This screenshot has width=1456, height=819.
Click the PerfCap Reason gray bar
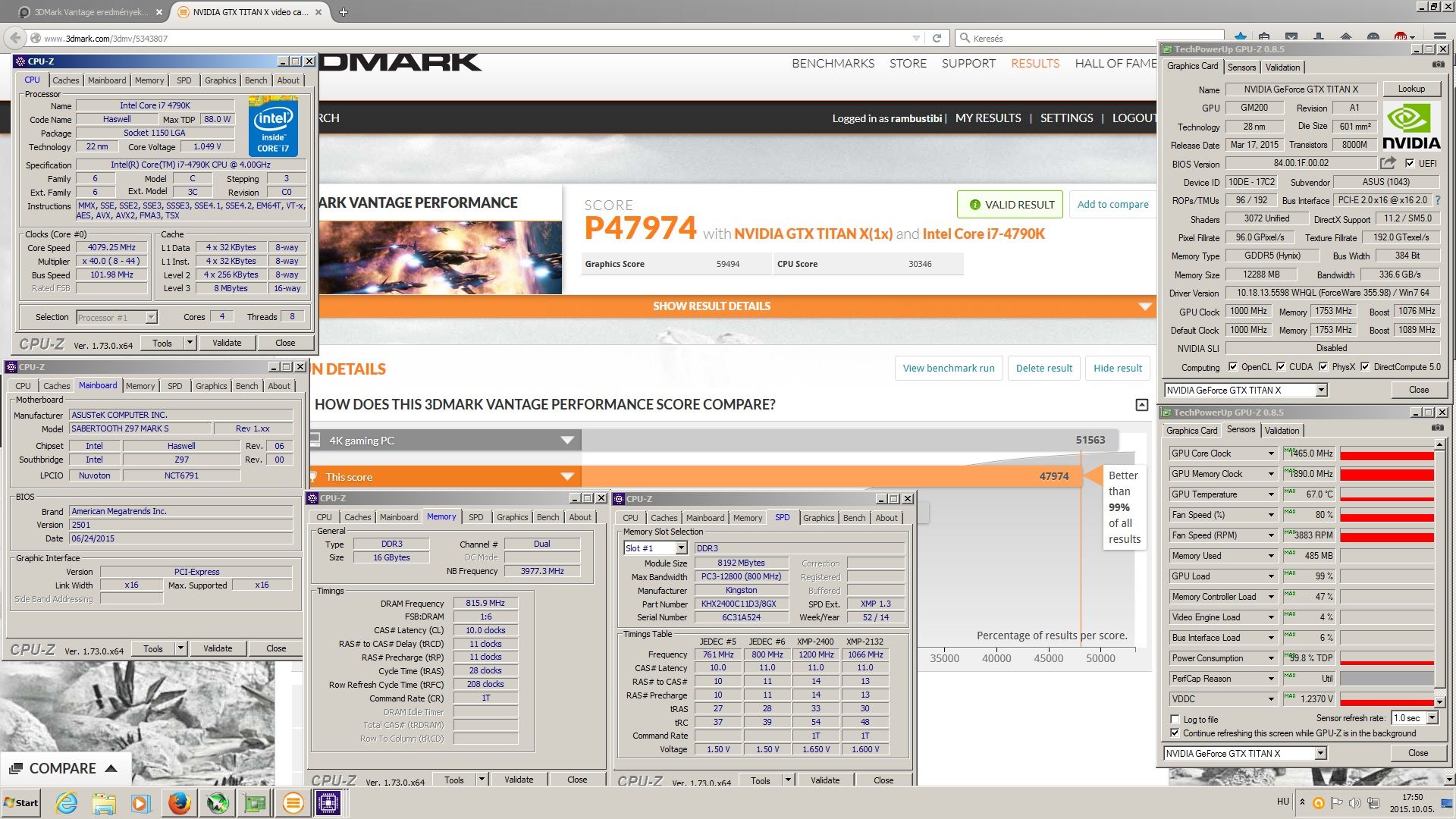click(1386, 679)
